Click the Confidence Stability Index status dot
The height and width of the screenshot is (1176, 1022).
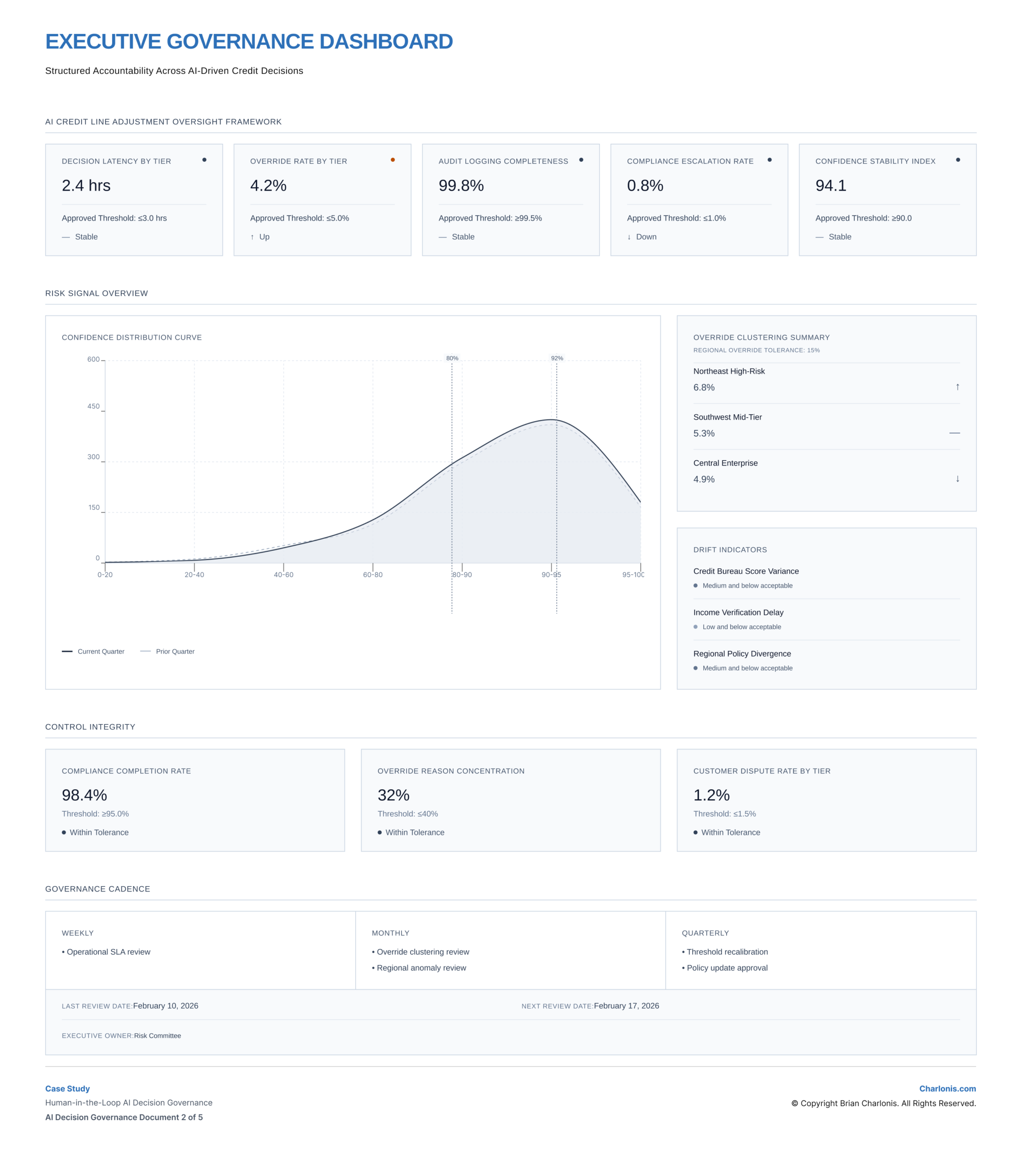(x=959, y=160)
